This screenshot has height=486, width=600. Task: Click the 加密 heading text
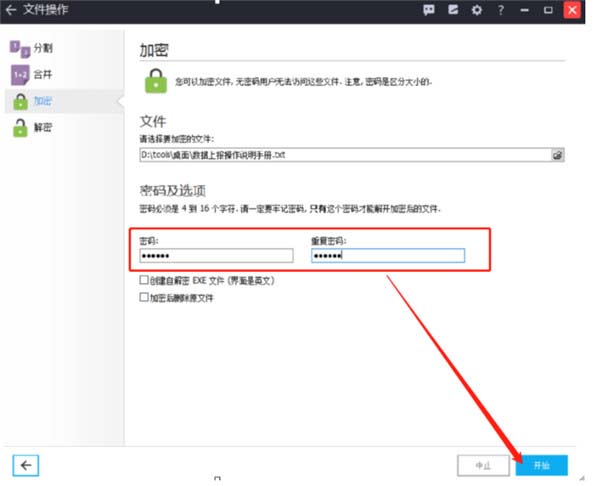154,50
